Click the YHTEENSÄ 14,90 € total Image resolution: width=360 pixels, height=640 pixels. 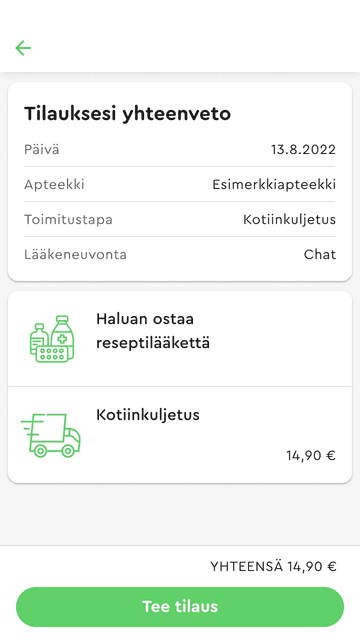(x=273, y=567)
